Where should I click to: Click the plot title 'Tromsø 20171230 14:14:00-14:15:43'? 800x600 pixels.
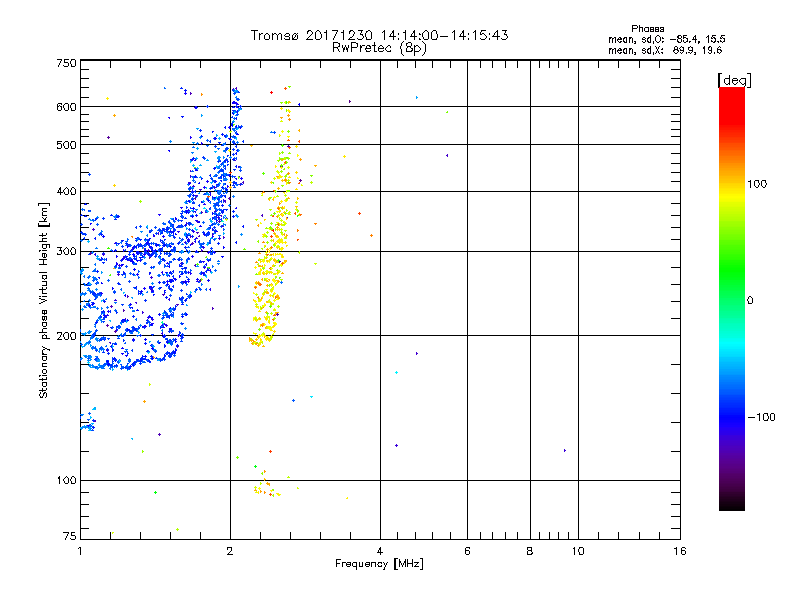[379, 35]
